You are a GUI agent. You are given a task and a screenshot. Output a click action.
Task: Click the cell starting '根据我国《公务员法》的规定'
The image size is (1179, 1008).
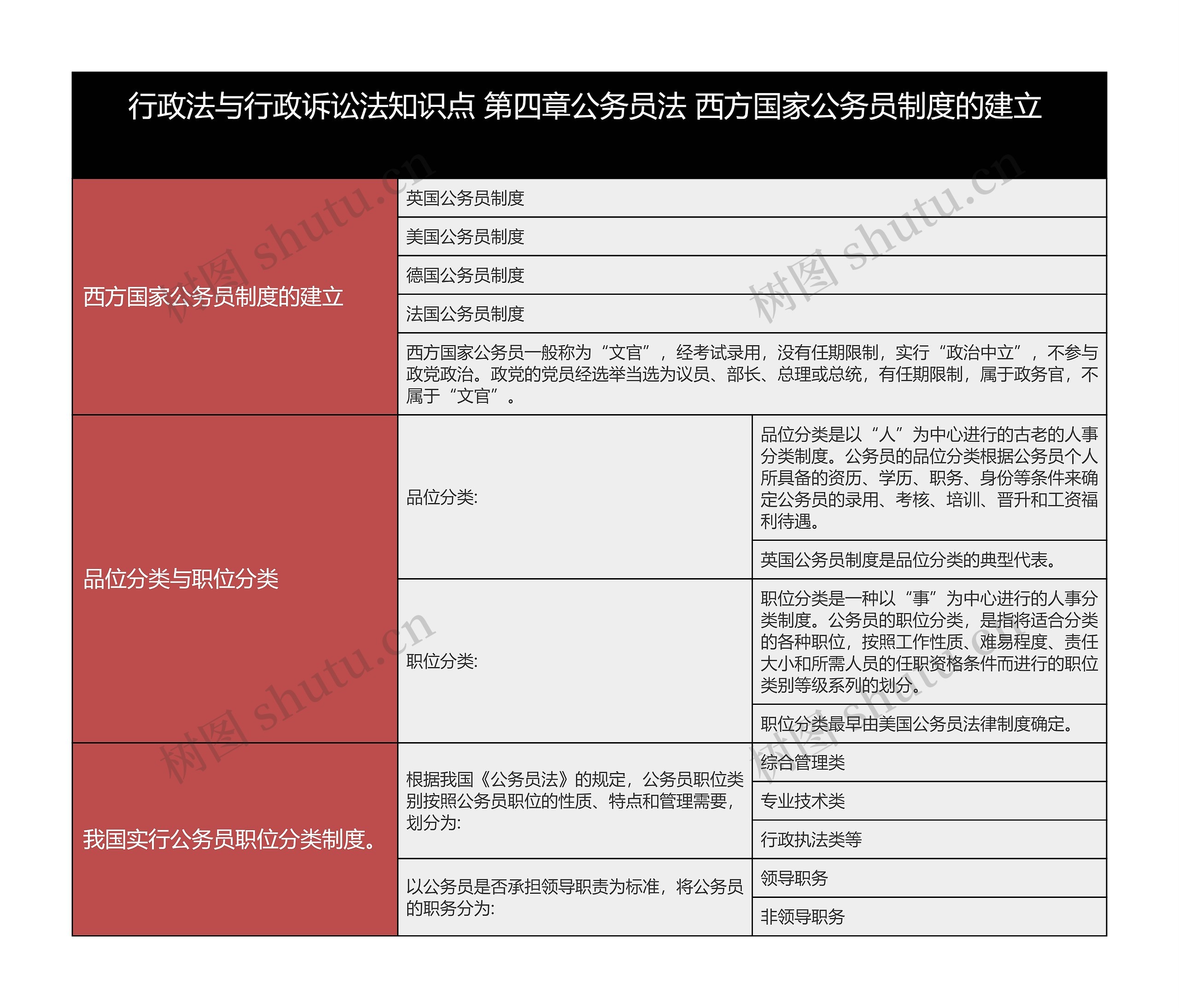pyautogui.click(x=575, y=801)
